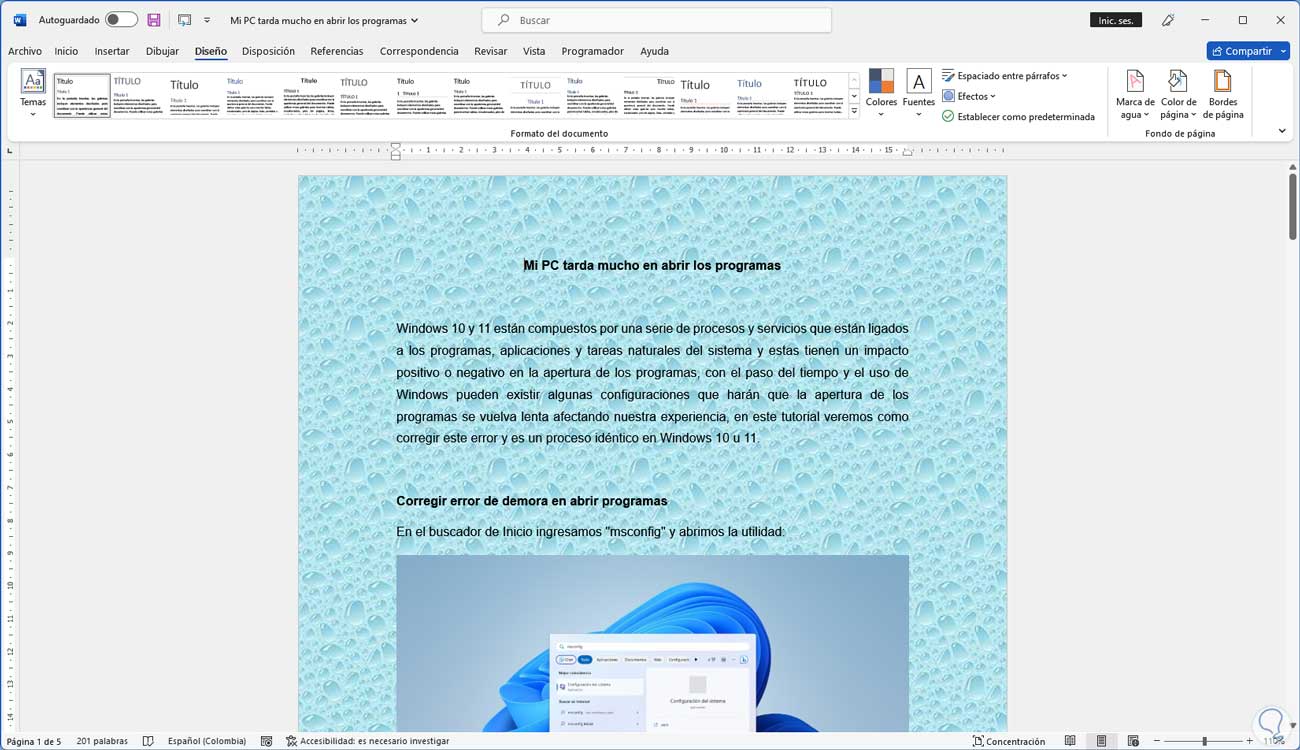Screen dimensions: 1300x750
Task: Click the spelling check book icon in status bar
Action: (148, 741)
